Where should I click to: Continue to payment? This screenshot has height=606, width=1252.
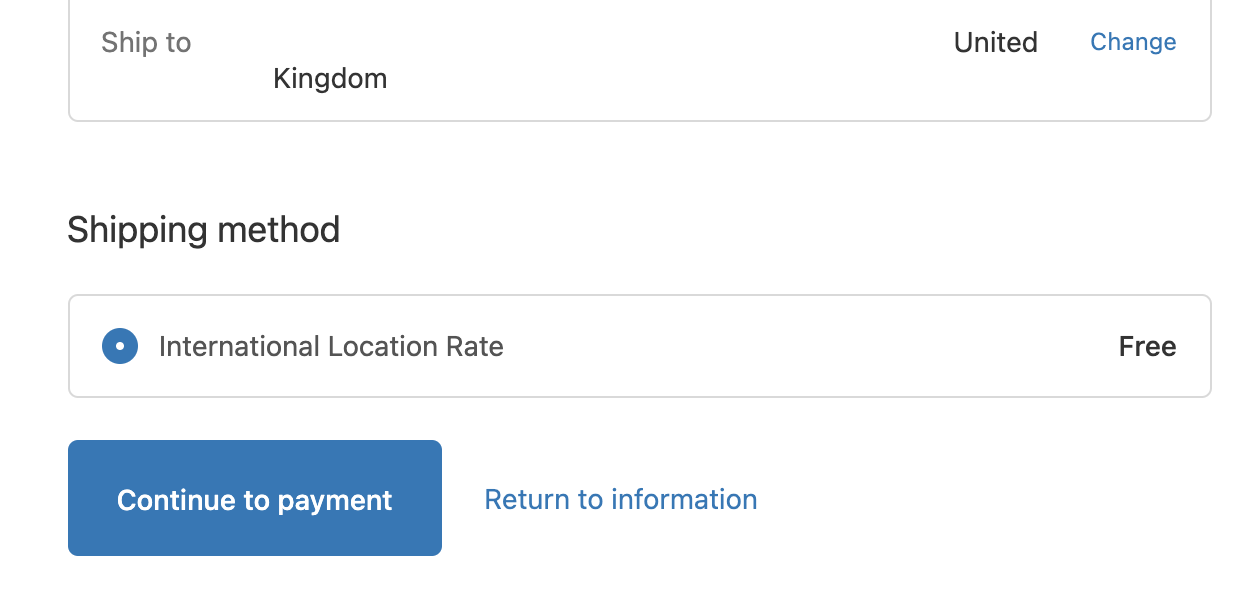point(255,498)
